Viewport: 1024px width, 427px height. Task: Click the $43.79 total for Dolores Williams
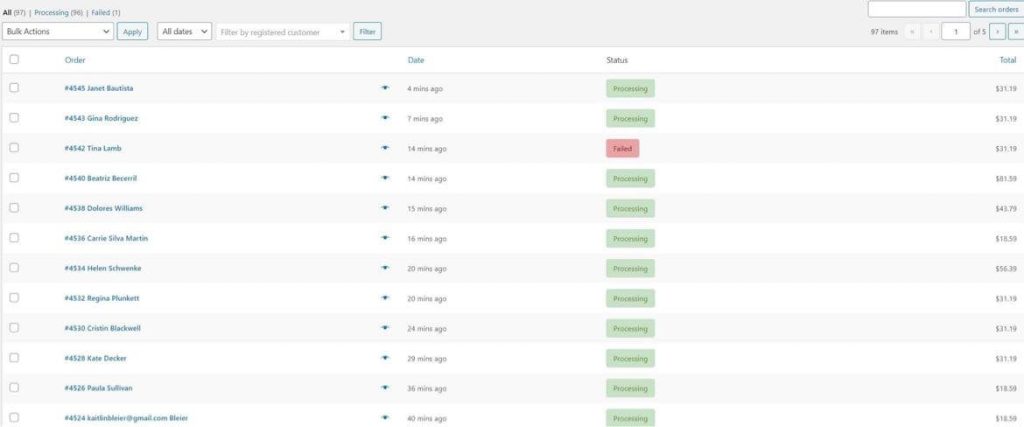pos(1006,208)
